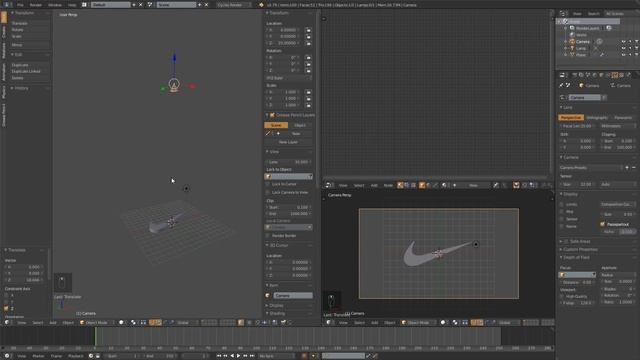Click the timeline editor type icon

7,356
